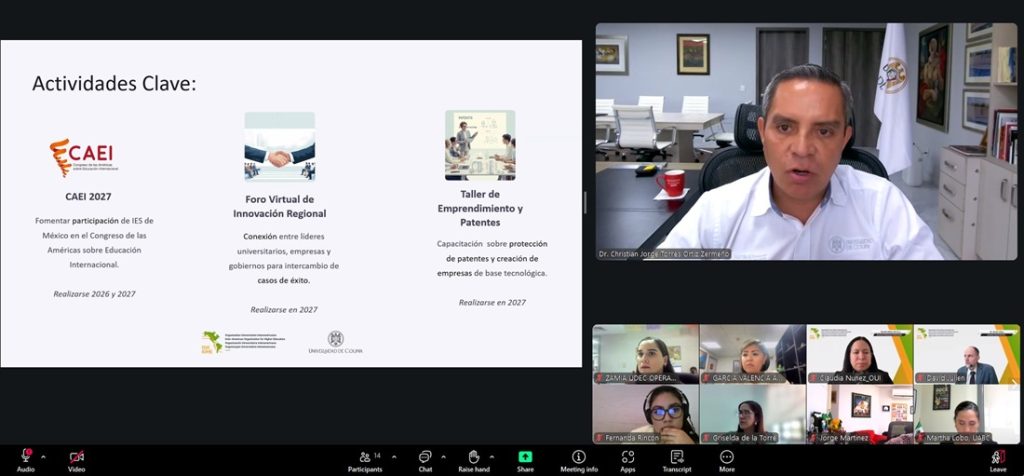Click the speaker video of Dr. Christian Jorge Torres
1024x476 pixels.
coord(806,142)
